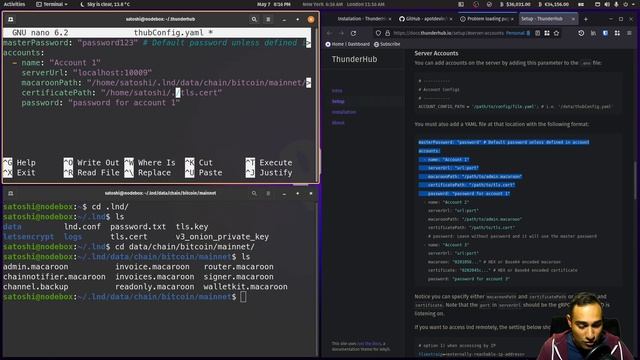
Task: Click the browser page vertical scrollbar
Action: coord(636,180)
